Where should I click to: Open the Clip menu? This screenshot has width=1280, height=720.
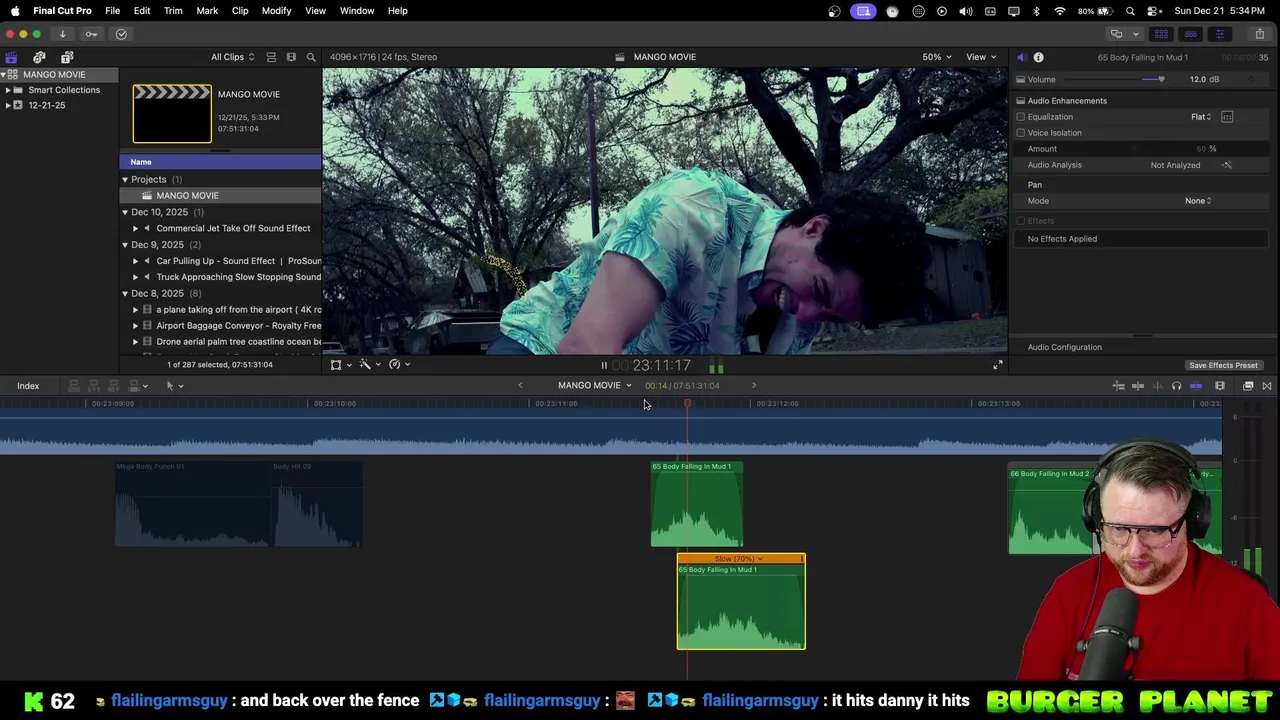[x=240, y=11]
